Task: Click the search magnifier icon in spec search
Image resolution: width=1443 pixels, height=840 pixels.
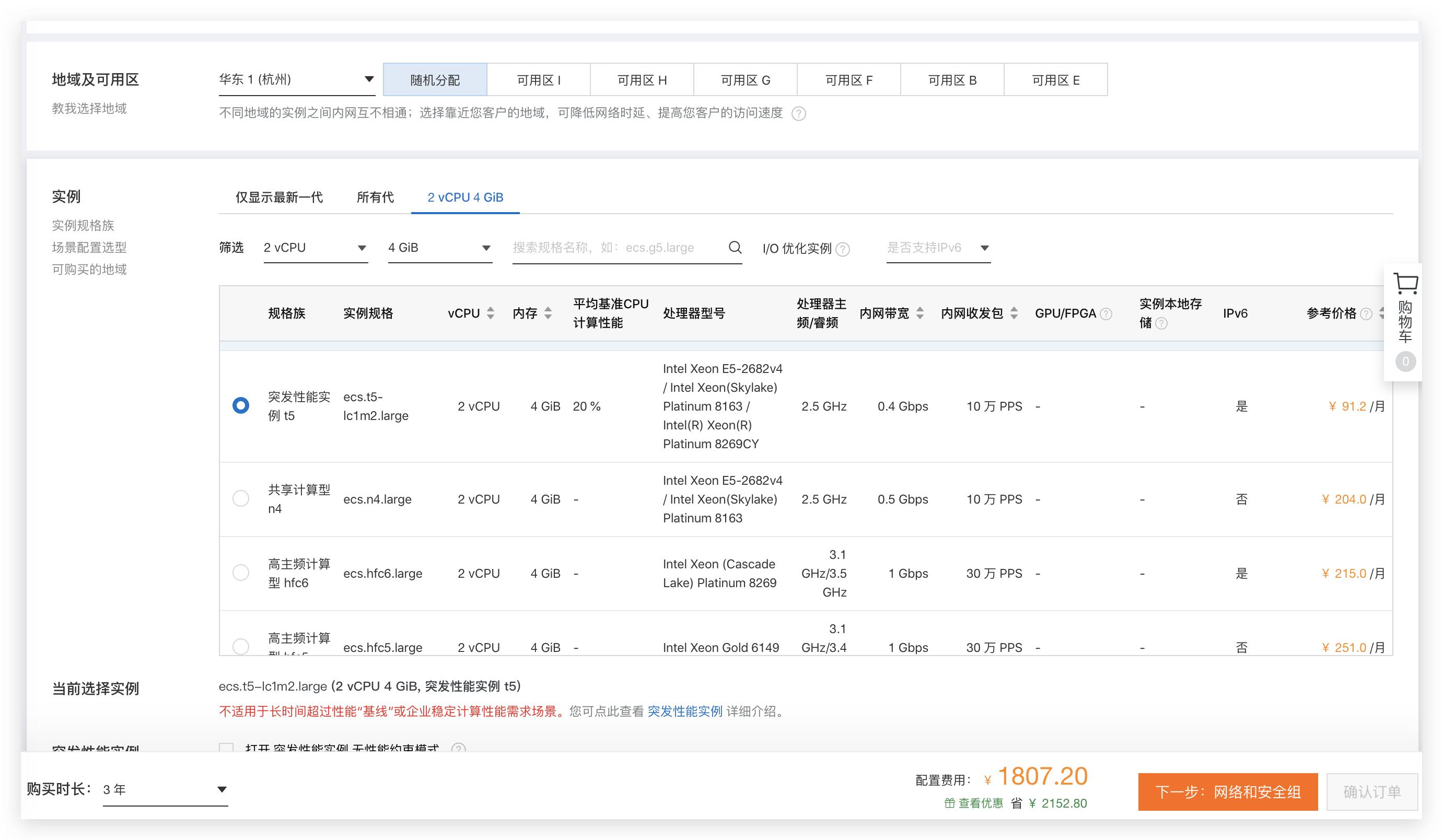Action: point(735,248)
